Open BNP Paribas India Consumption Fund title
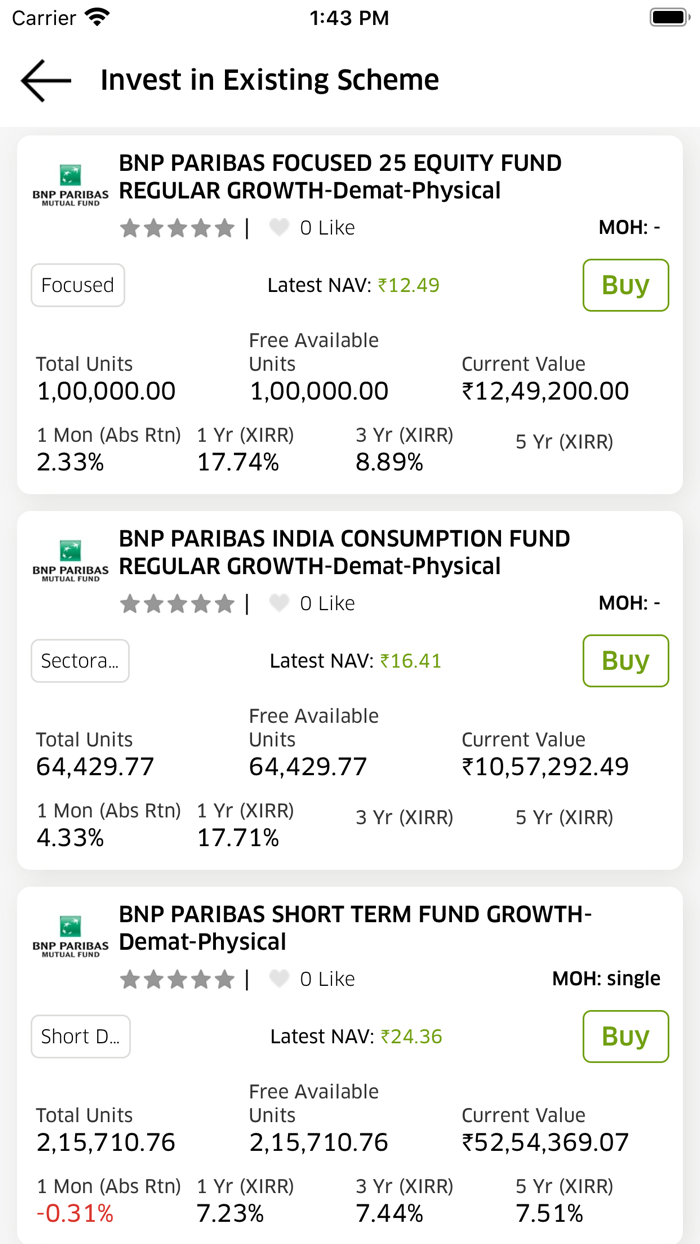 (x=344, y=552)
